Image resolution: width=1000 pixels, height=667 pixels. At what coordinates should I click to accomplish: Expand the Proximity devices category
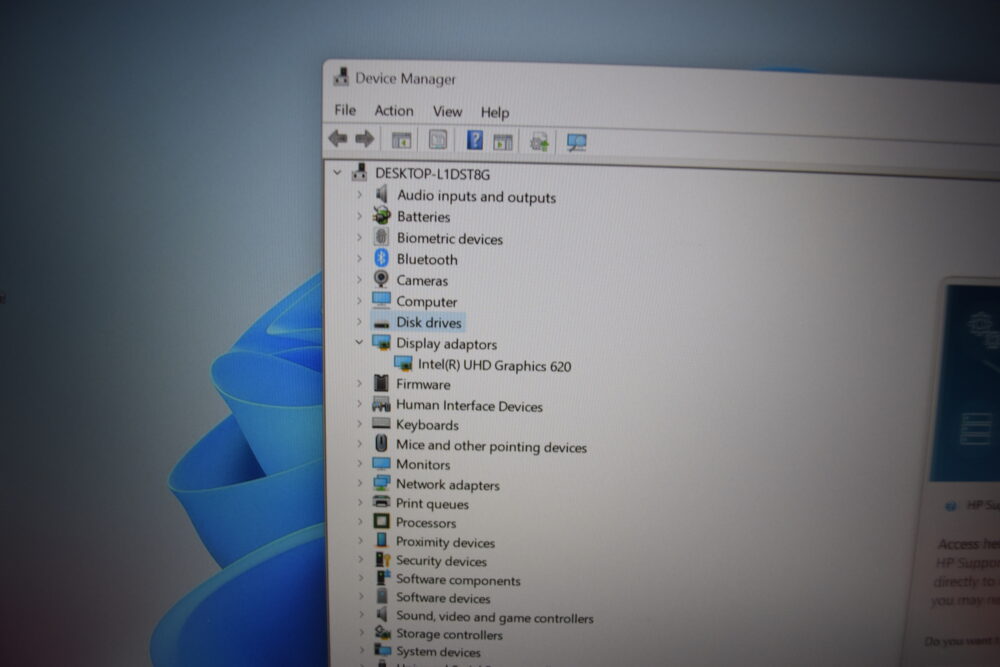click(360, 540)
